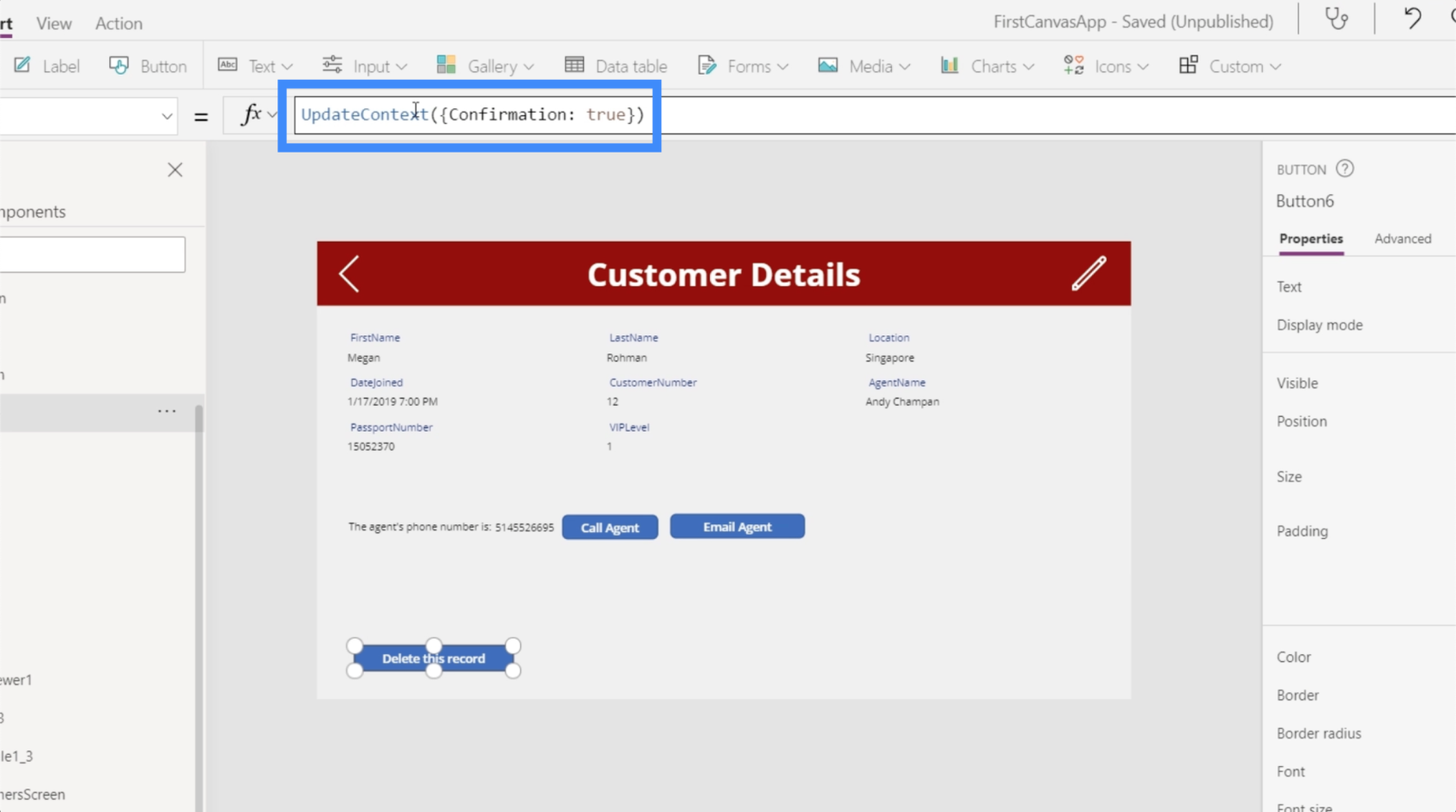This screenshot has width=1456, height=812.
Task: Click the Text Abc icon
Action: (x=227, y=65)
